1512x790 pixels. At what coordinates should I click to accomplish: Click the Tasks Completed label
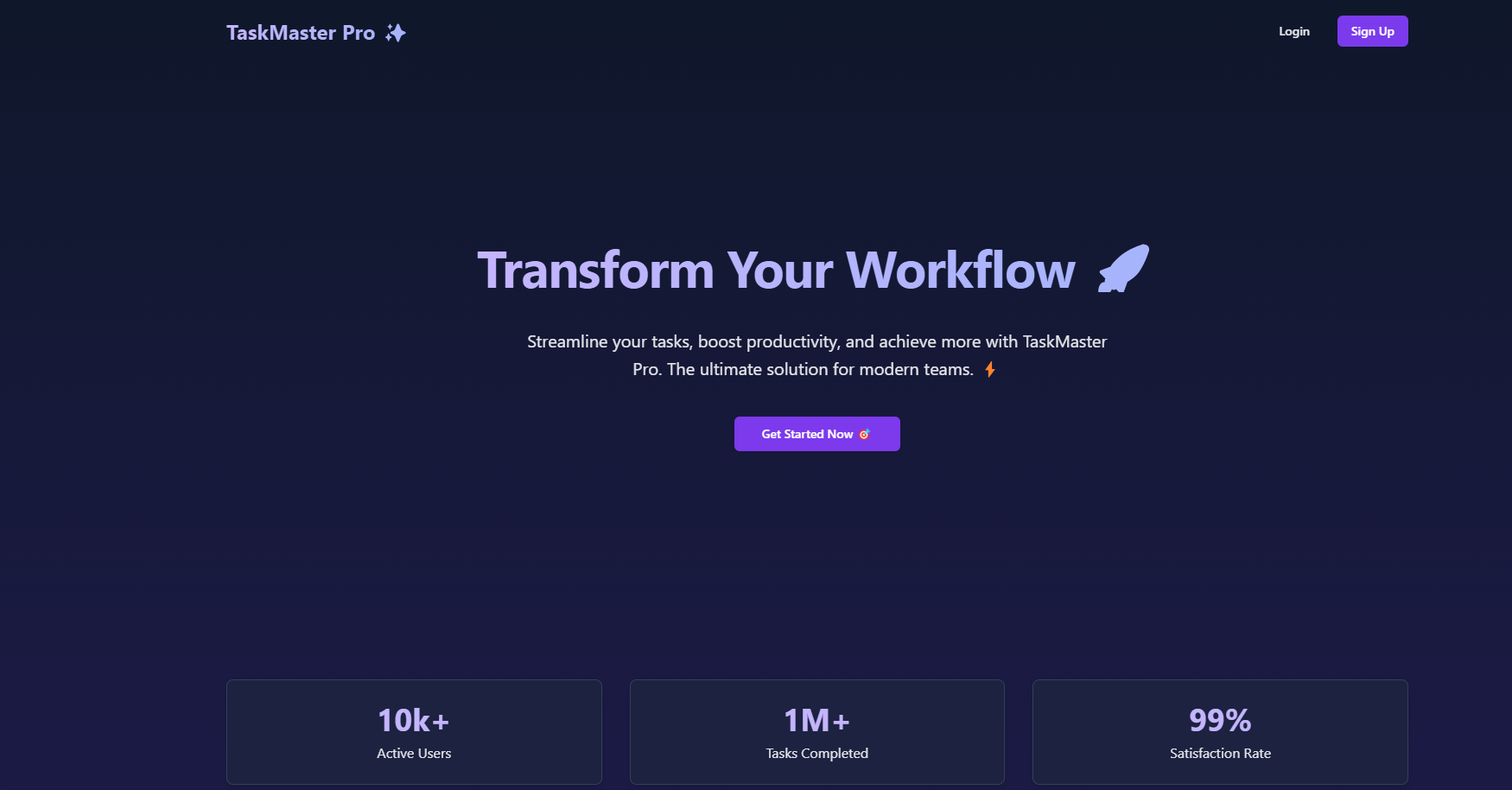pos(817,753)
